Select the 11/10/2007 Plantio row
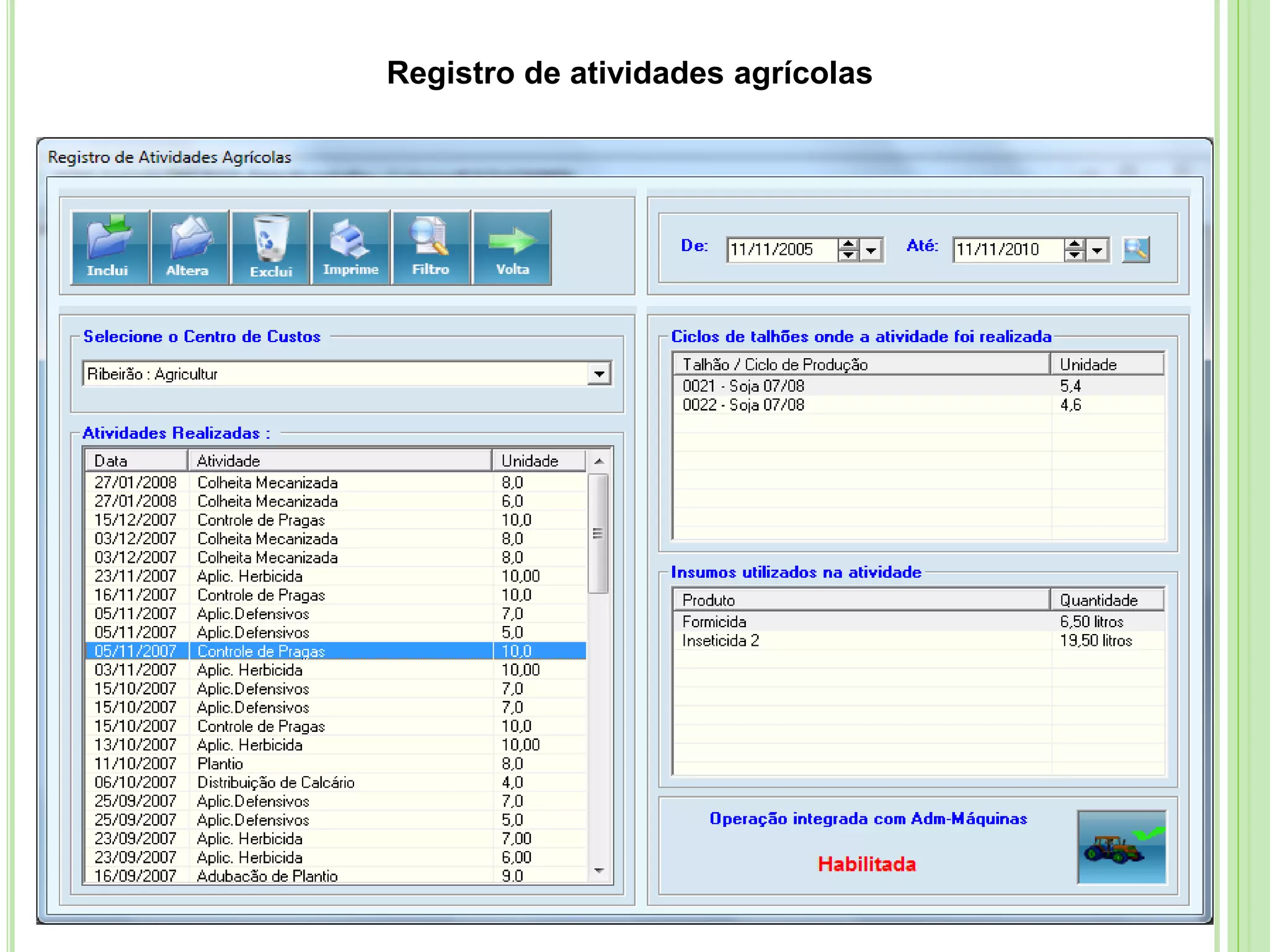1270x952 pixels. [x=335, y=764]
